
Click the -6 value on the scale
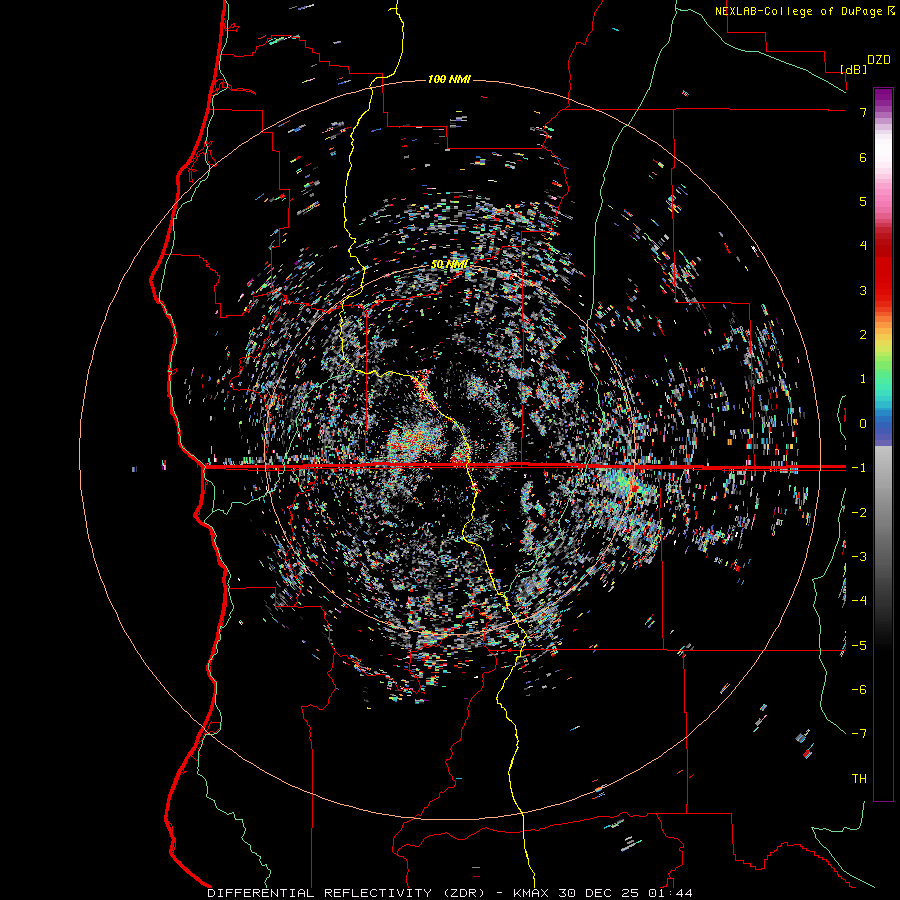click(859, 690)
